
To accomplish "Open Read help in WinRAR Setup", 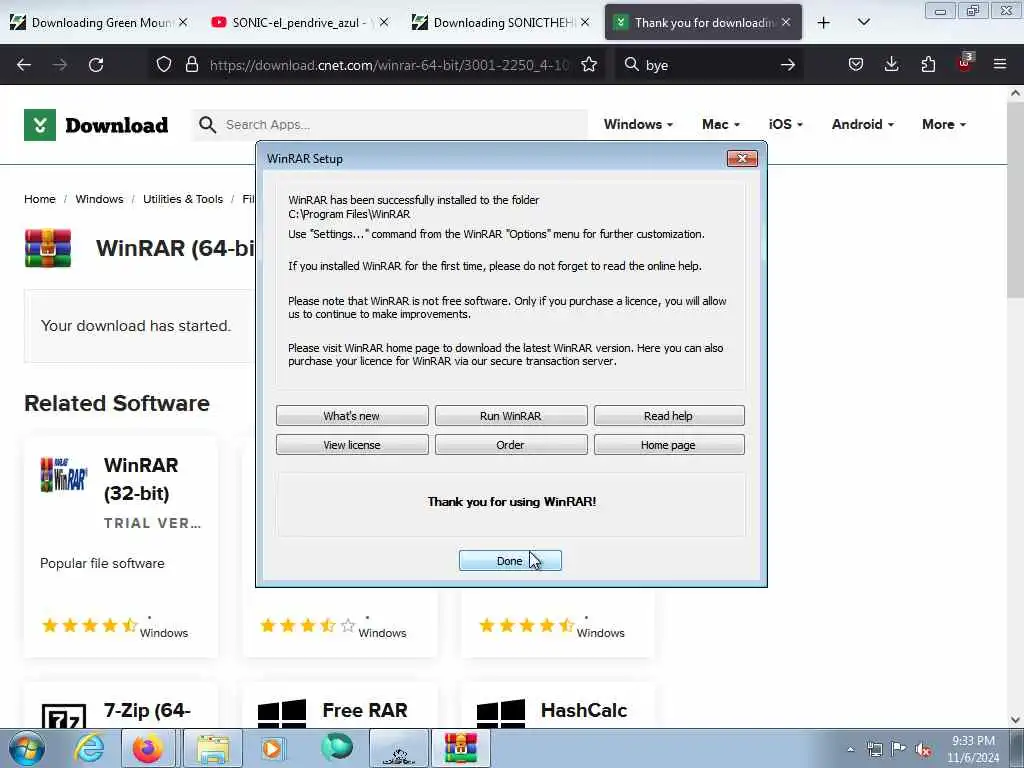I will (669, 416).
